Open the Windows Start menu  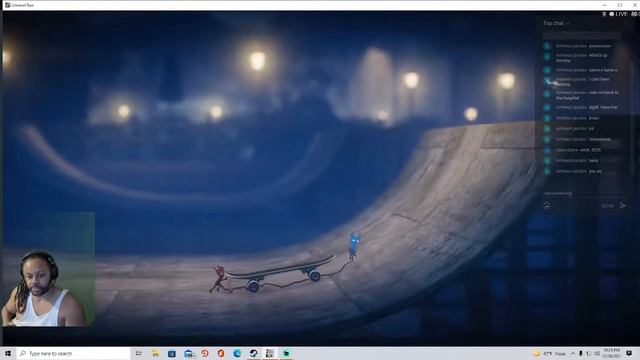pos(8,353)
